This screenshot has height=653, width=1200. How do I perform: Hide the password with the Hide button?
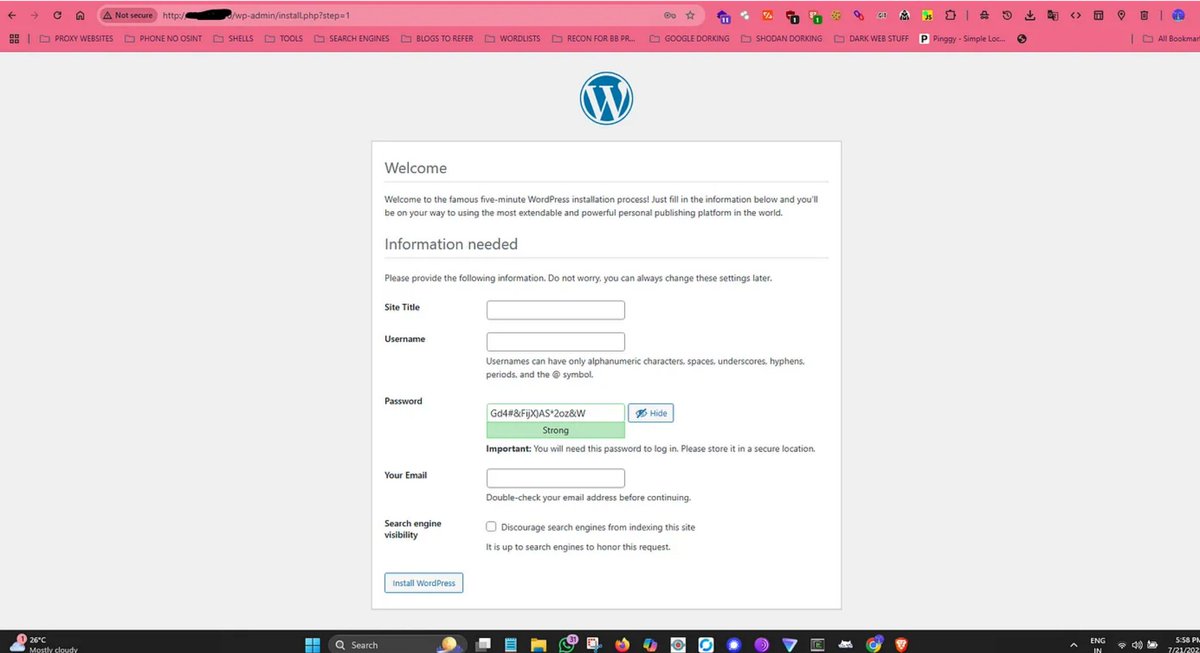tap(651, 413)
